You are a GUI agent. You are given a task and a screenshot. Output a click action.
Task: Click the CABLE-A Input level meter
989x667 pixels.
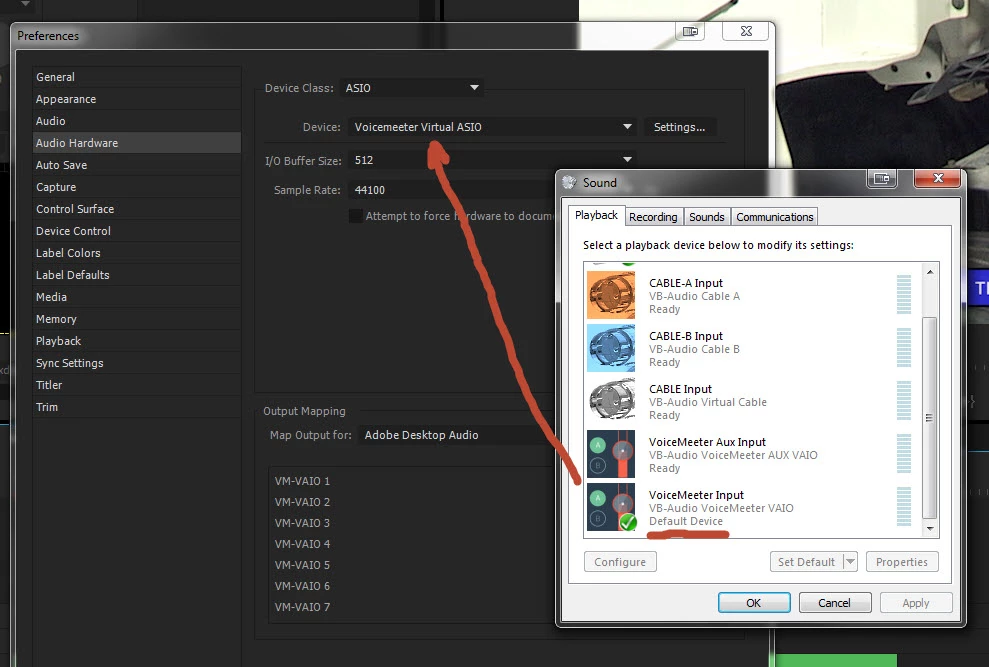point(904,294)
